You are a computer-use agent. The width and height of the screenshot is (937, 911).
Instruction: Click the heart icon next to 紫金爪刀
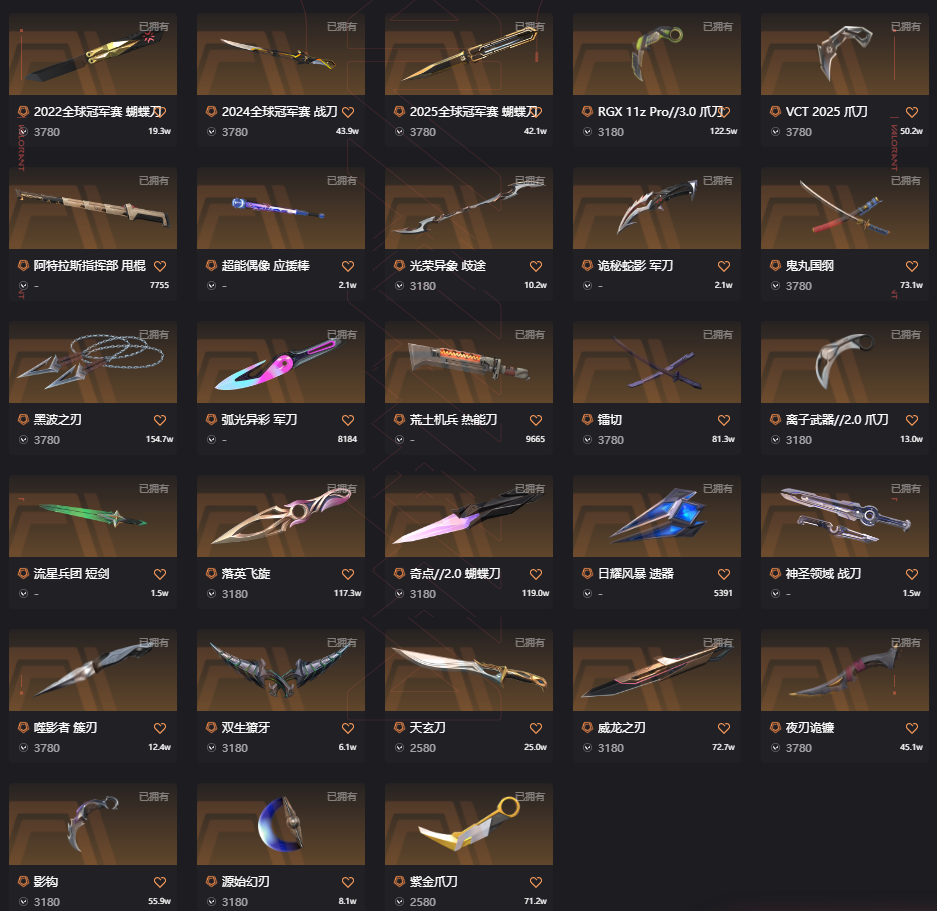535,882
